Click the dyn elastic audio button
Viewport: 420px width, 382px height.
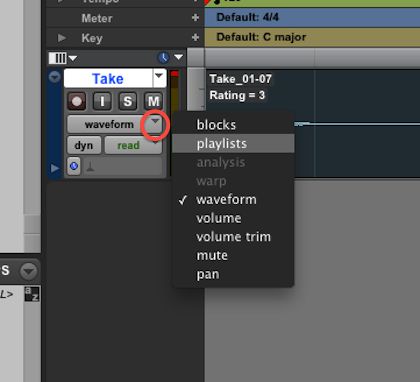[x=84, y=145]
